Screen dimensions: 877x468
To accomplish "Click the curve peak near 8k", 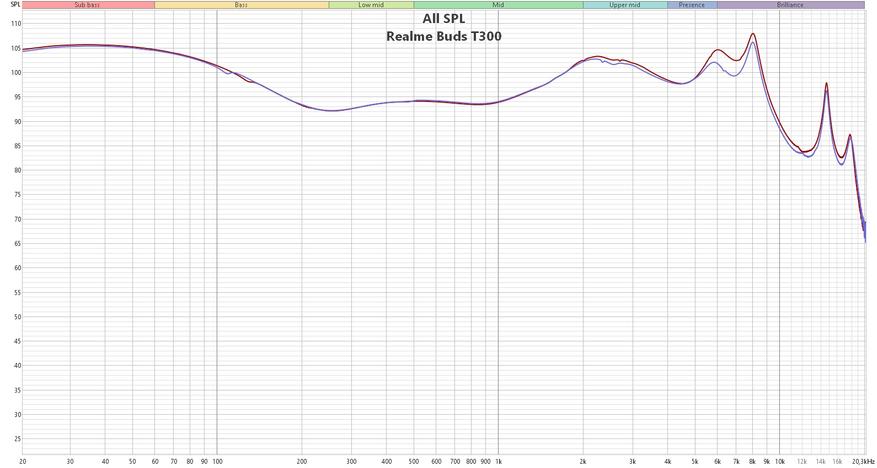I will (753, 34).
